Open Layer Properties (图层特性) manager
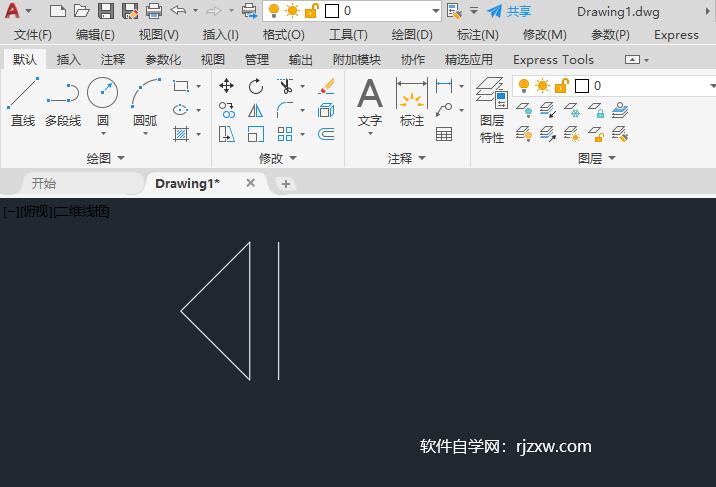 click(x=492, y=110)
